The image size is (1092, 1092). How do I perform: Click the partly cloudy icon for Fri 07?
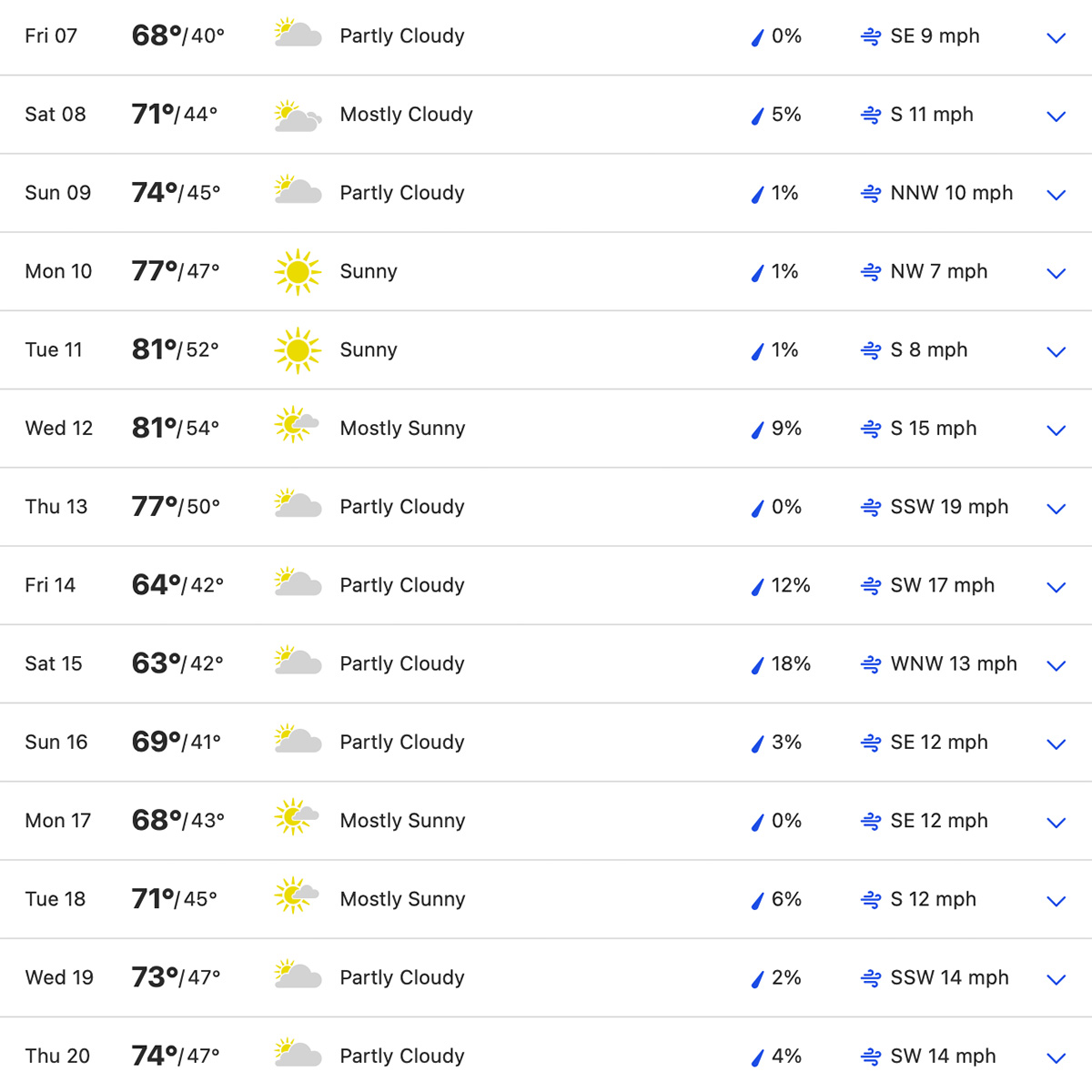(x=298, y=34)
